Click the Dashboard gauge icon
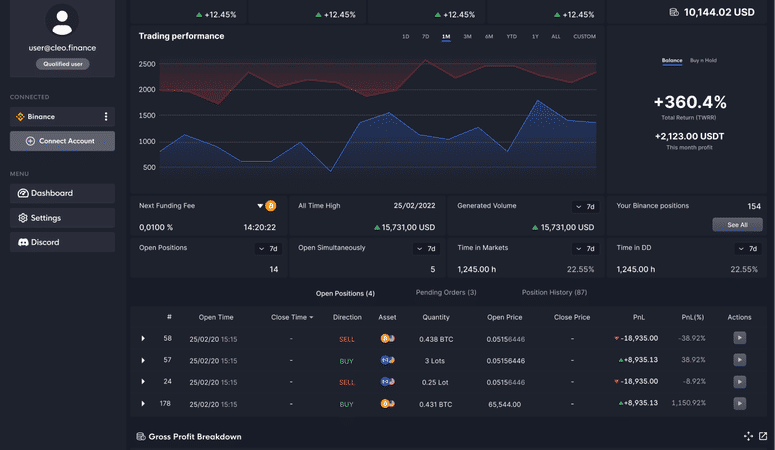This screenshot has width=775, height=450. click(x=23, y=193)
